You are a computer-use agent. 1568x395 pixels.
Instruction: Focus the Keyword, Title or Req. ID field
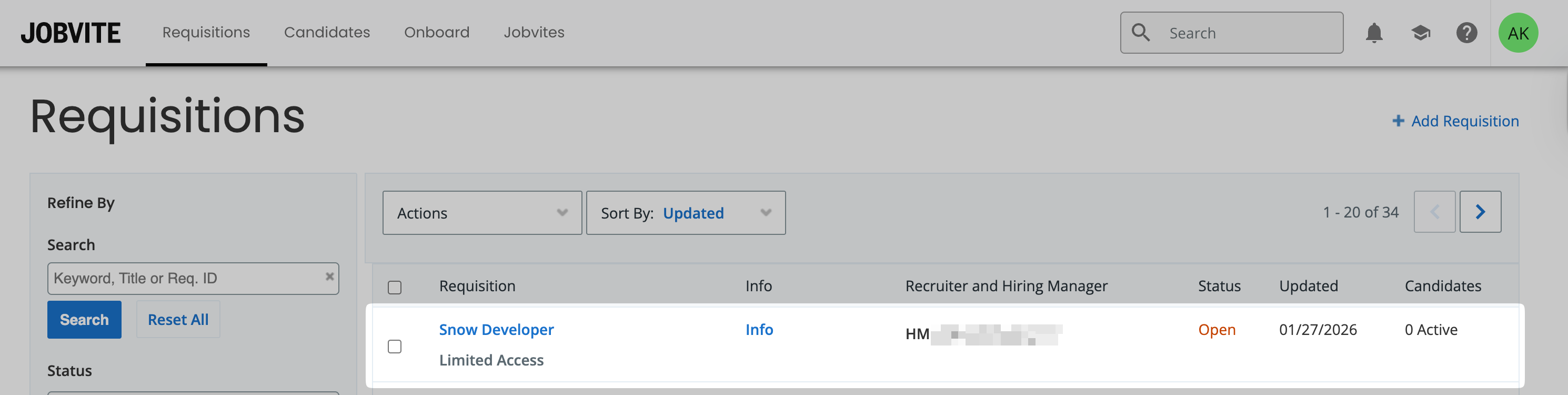coord(186,279)
